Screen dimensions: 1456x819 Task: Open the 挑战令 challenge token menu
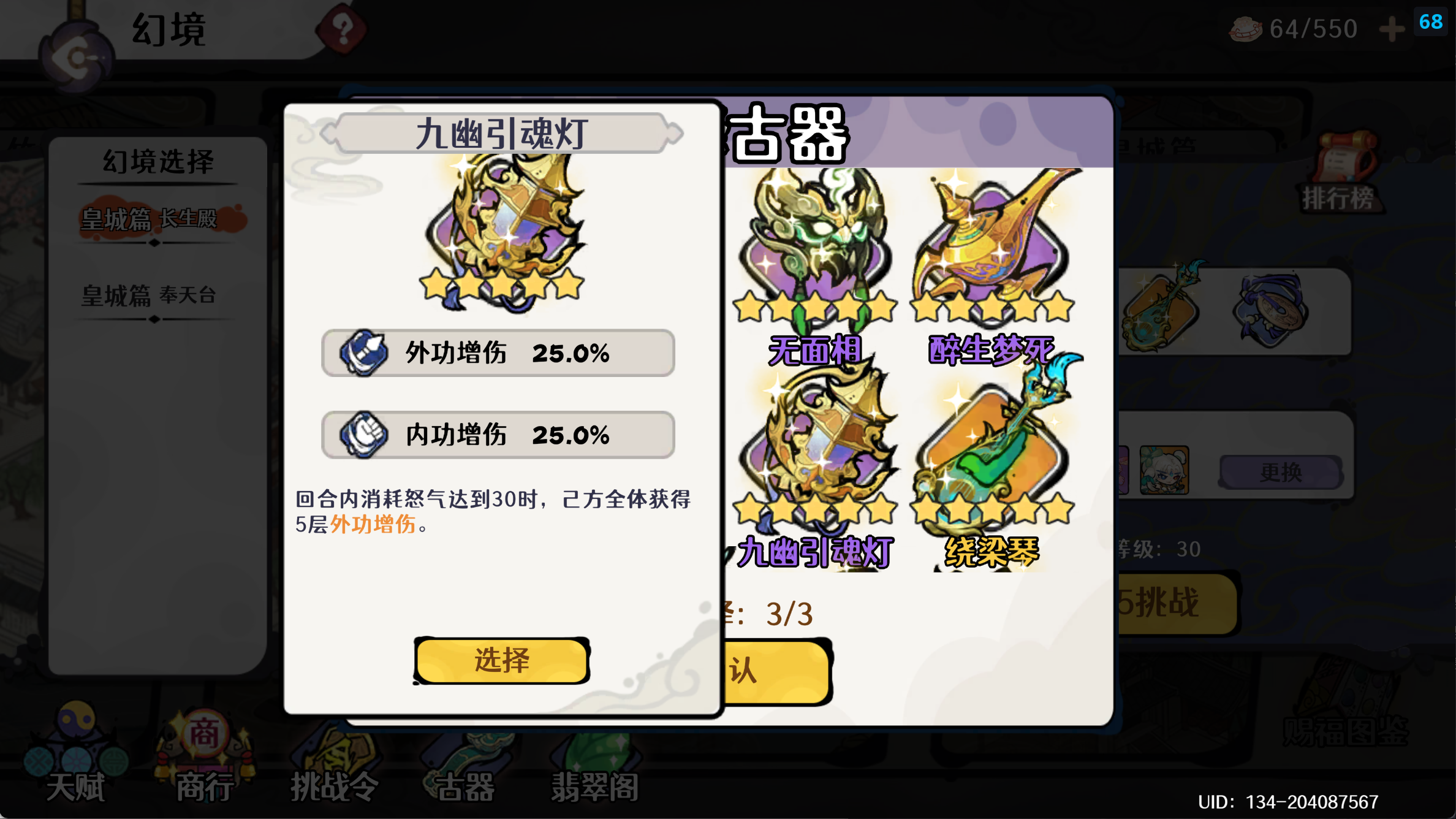coord(334,760)
